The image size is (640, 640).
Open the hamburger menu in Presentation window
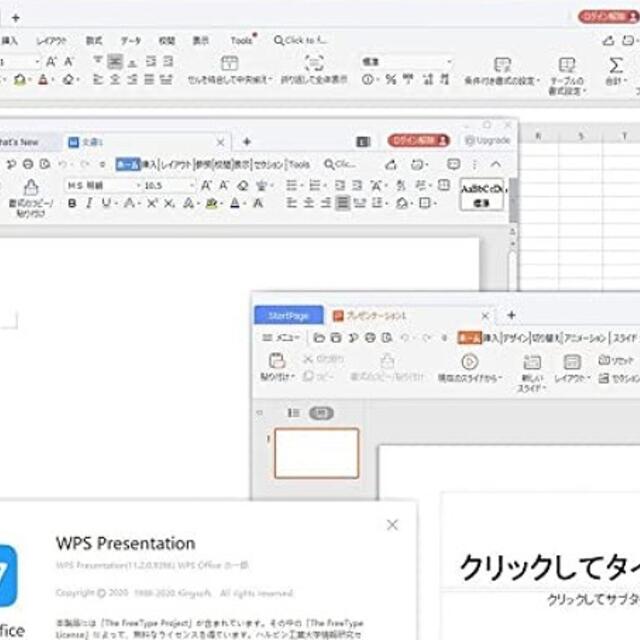(281, 338)
